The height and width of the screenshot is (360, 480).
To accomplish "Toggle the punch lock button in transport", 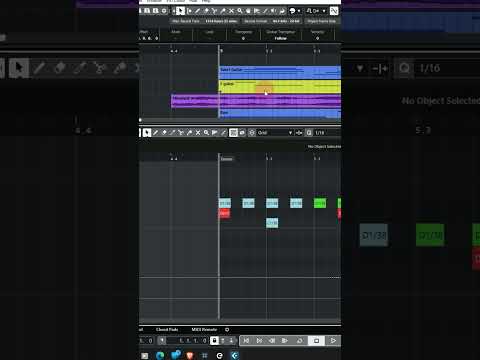I will coord(214,341).
